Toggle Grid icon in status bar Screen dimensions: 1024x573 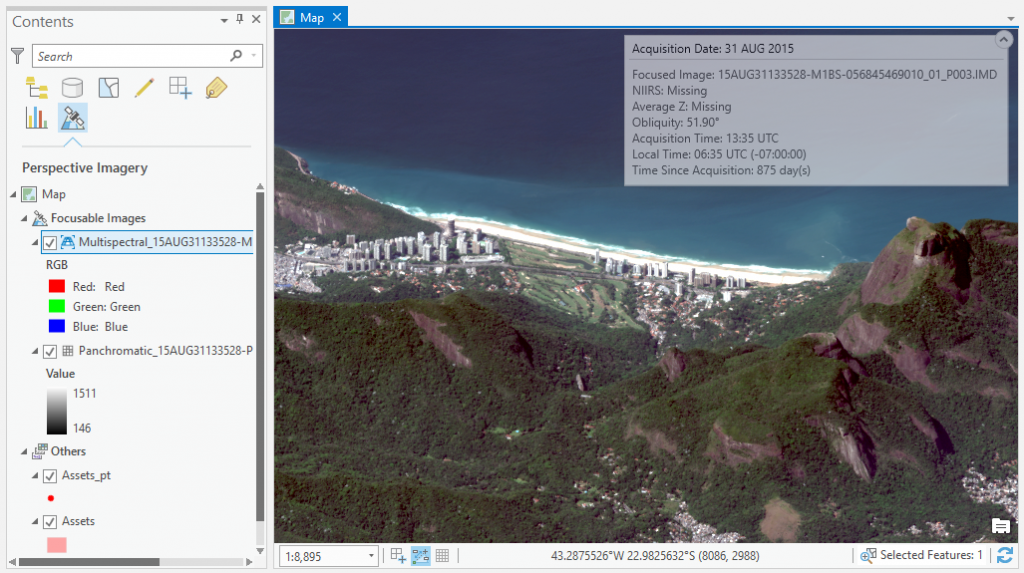tap(442, 556)
